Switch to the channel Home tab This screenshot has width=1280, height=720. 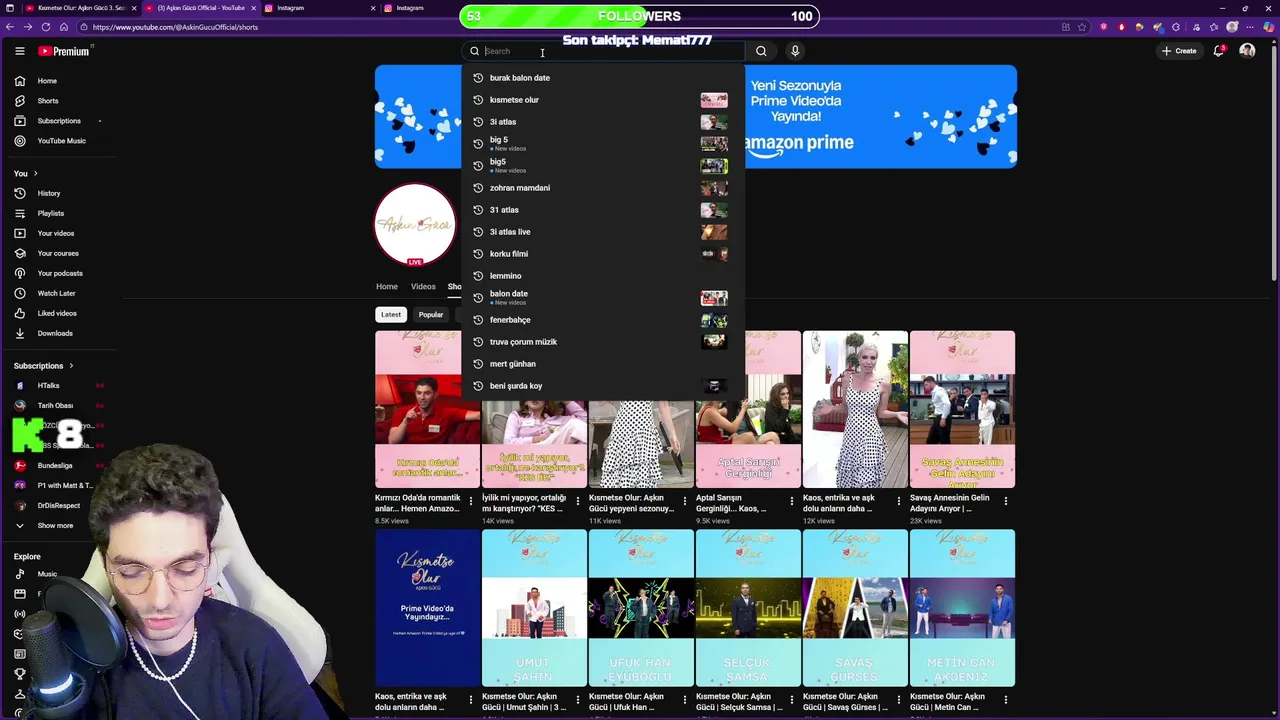click(x=387, y=287)
